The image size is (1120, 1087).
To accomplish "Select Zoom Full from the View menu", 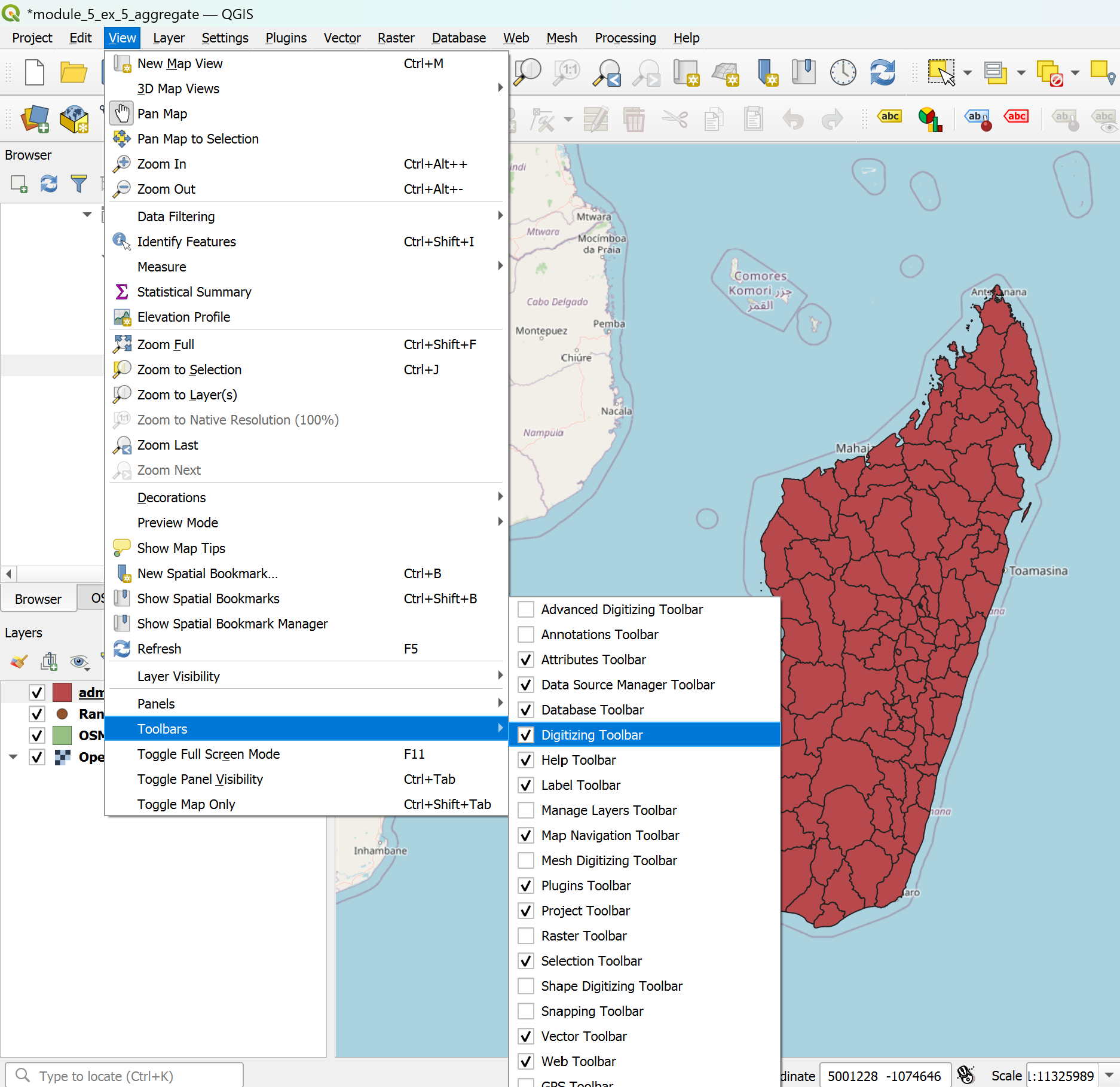I will click(166, 344).
